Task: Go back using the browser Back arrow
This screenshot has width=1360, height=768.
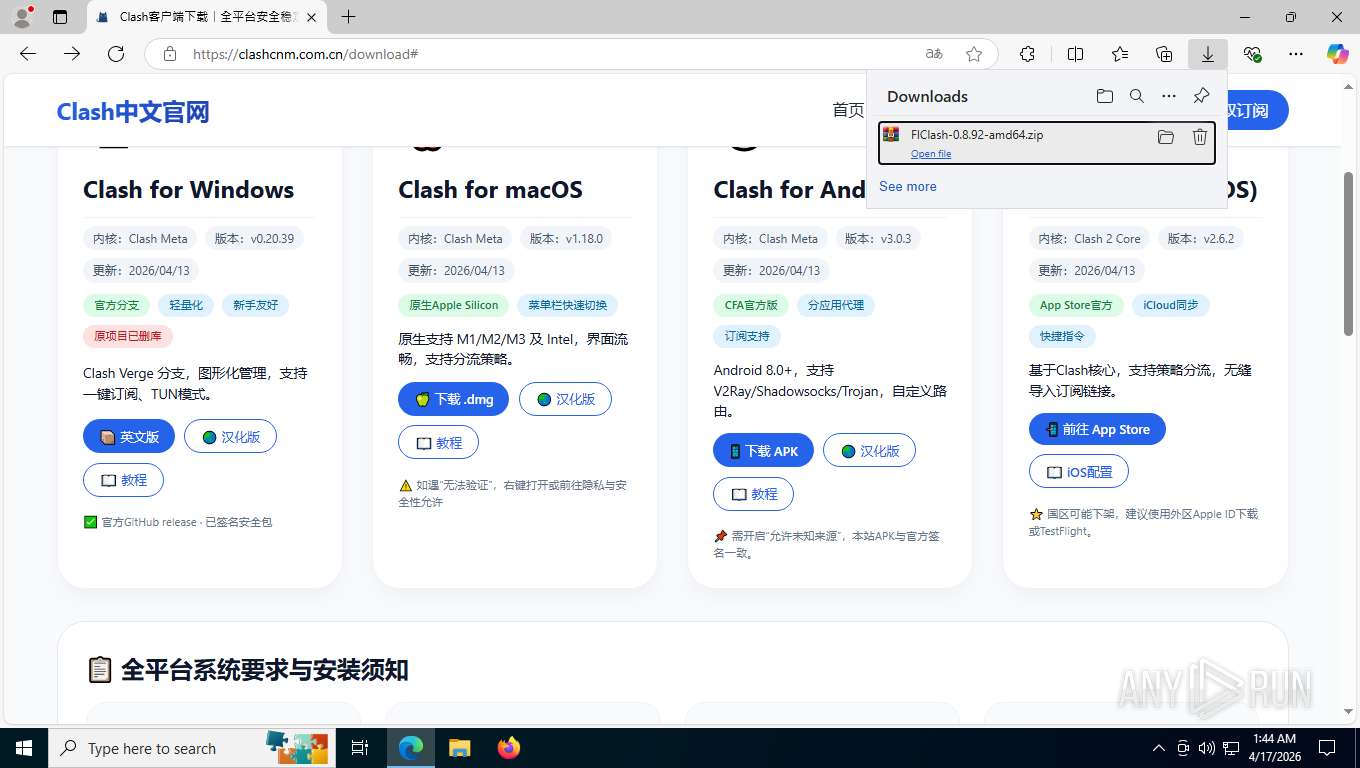Action: (28, 54)
